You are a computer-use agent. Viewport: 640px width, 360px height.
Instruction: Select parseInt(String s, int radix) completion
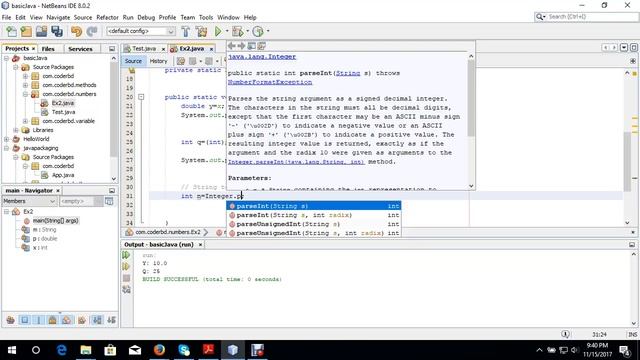(x=313, y=215)
